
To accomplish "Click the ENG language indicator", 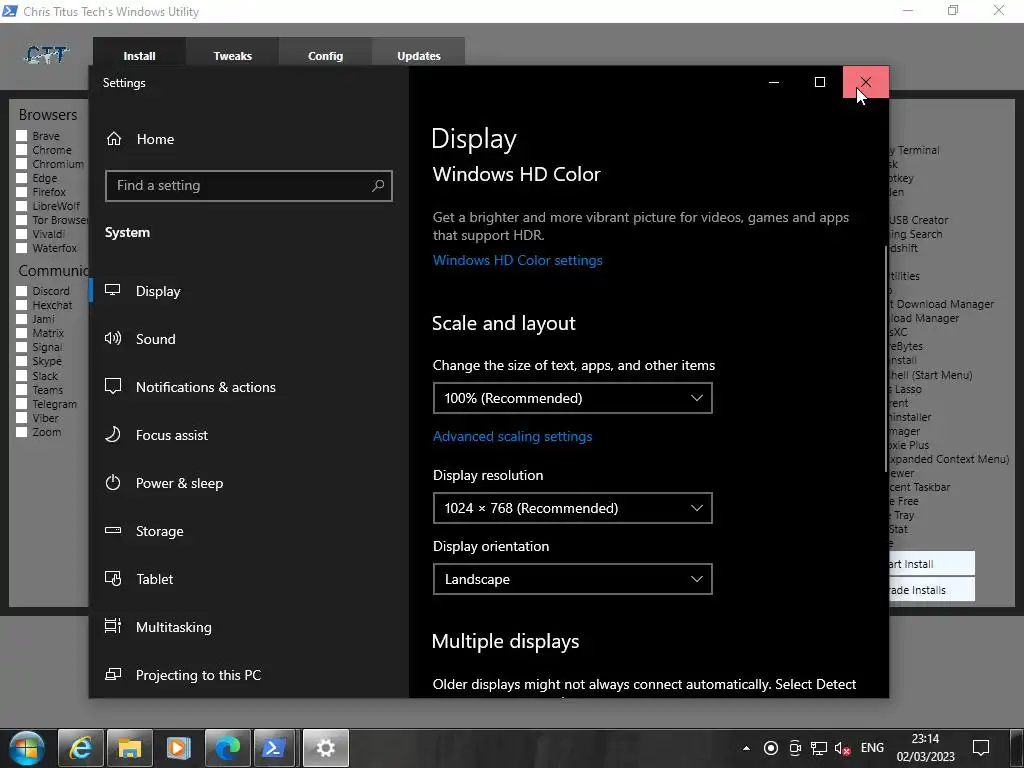I will 872,748.
